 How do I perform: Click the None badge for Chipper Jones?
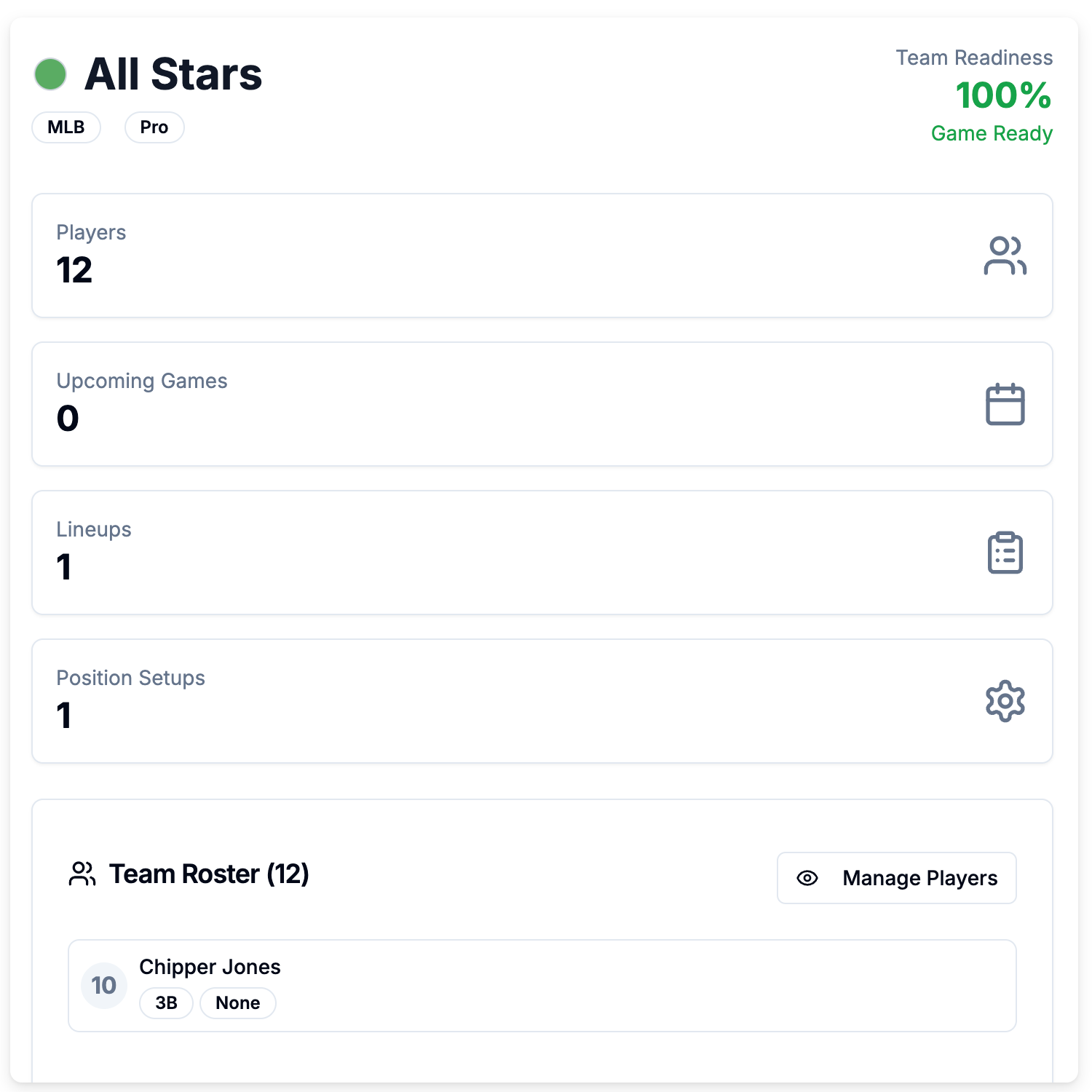tap(237, 1003)
